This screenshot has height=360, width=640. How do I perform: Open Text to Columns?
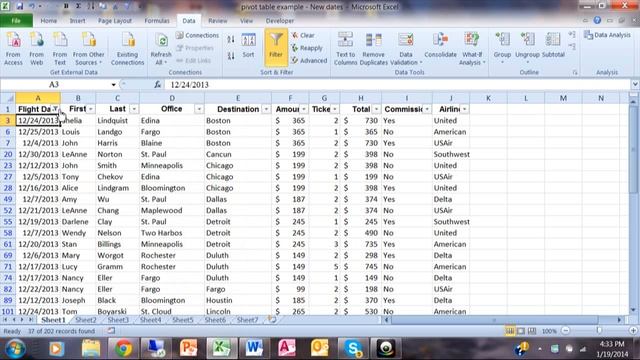click(x=345, y=49)
